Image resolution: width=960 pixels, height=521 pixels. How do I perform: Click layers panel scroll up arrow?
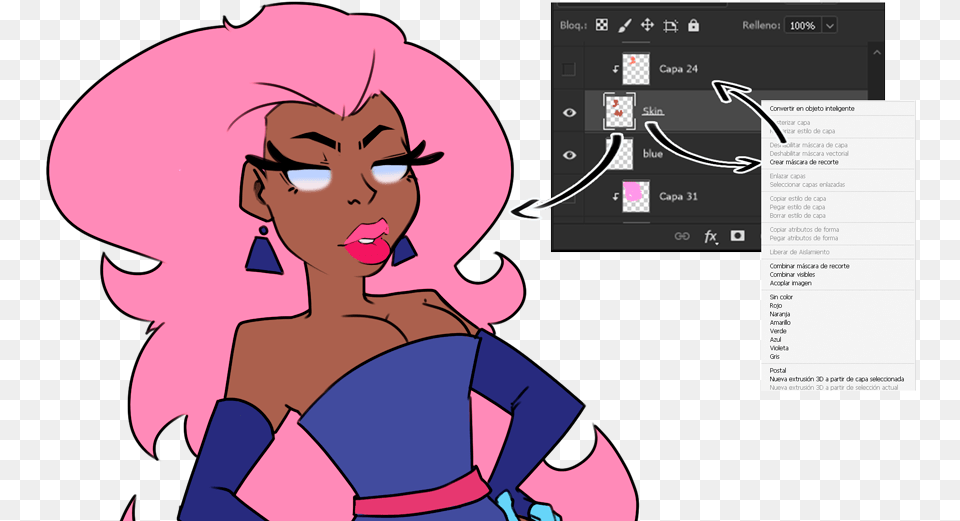click(877, 53)
